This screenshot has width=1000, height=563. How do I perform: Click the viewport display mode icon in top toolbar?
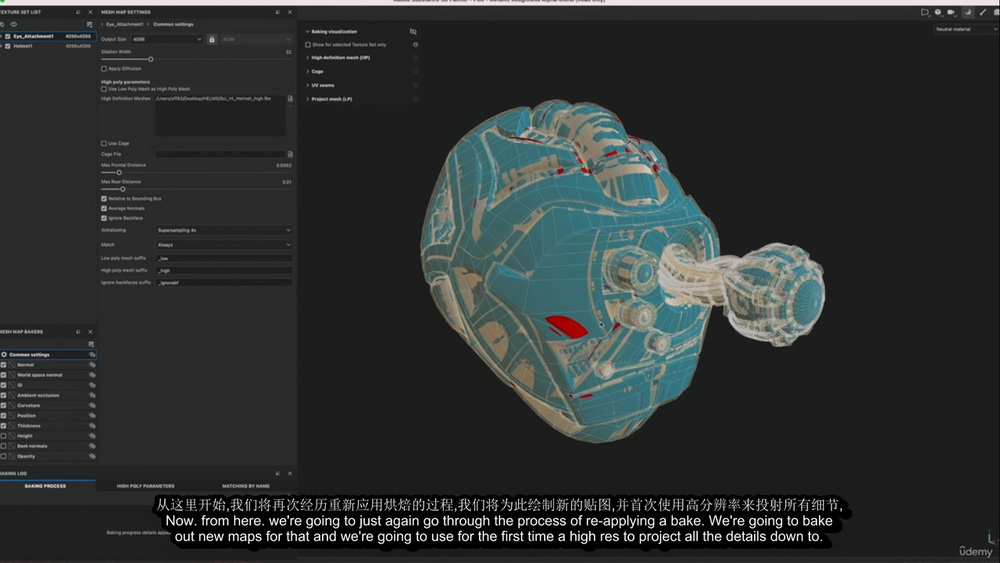coord(925,12)
